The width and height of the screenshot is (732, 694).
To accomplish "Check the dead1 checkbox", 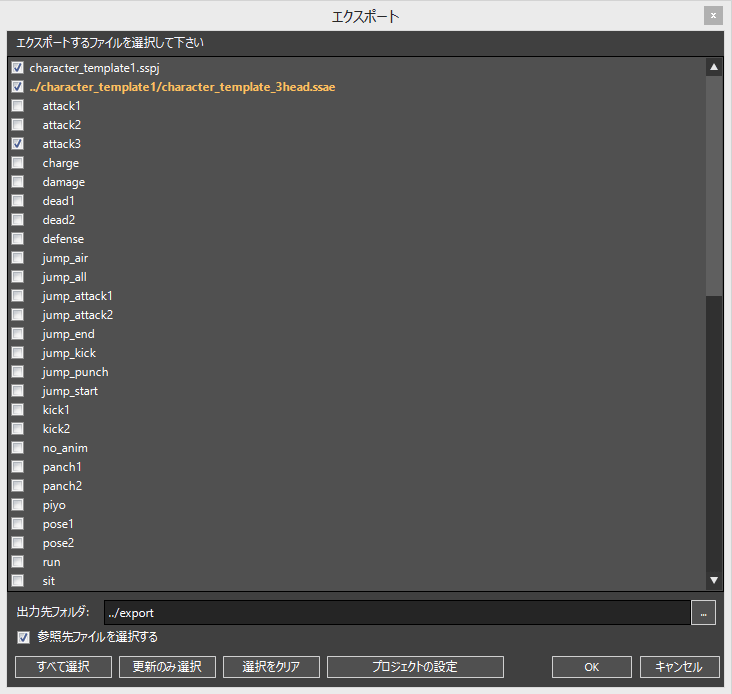I will pos(18,201).
